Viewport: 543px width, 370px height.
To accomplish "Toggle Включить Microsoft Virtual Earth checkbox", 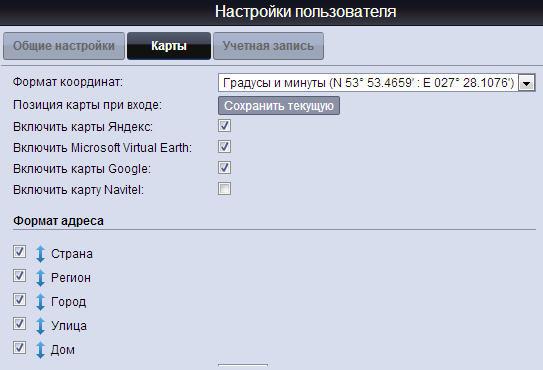I will 224,147.
